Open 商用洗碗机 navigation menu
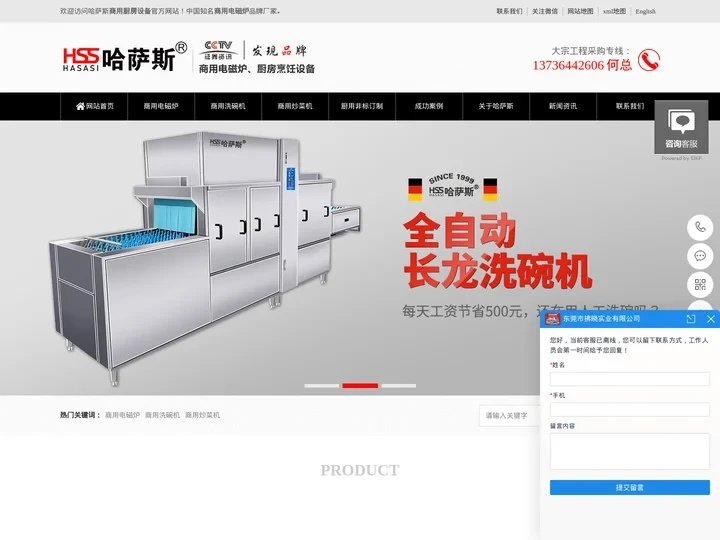 pos(228,106)
